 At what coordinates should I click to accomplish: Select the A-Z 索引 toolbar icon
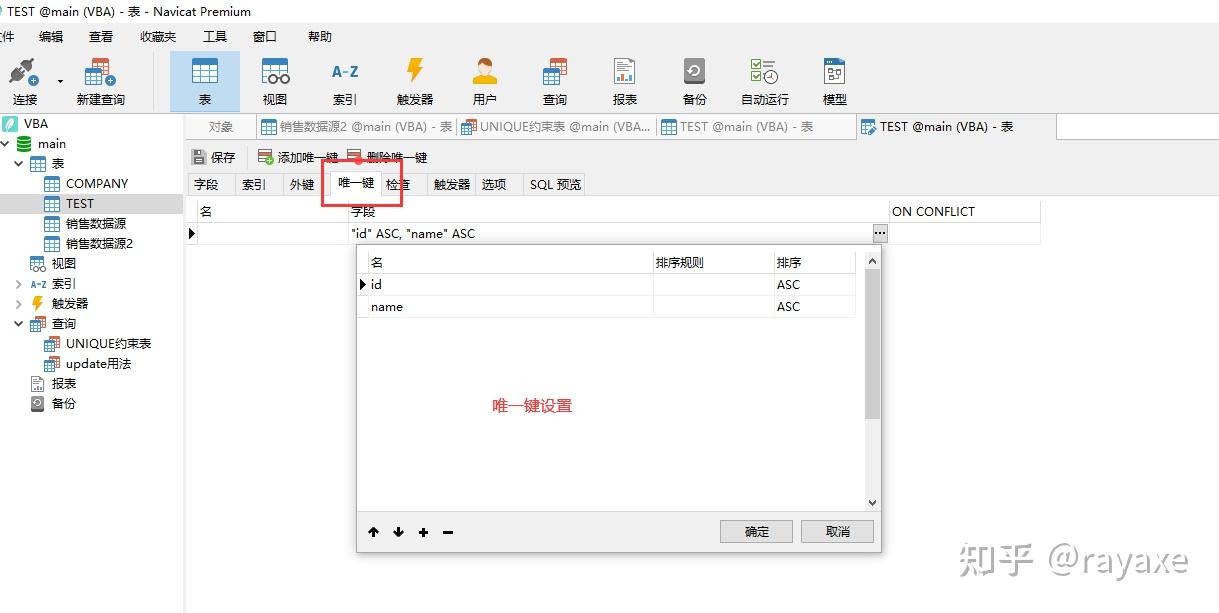coord(345,80)
